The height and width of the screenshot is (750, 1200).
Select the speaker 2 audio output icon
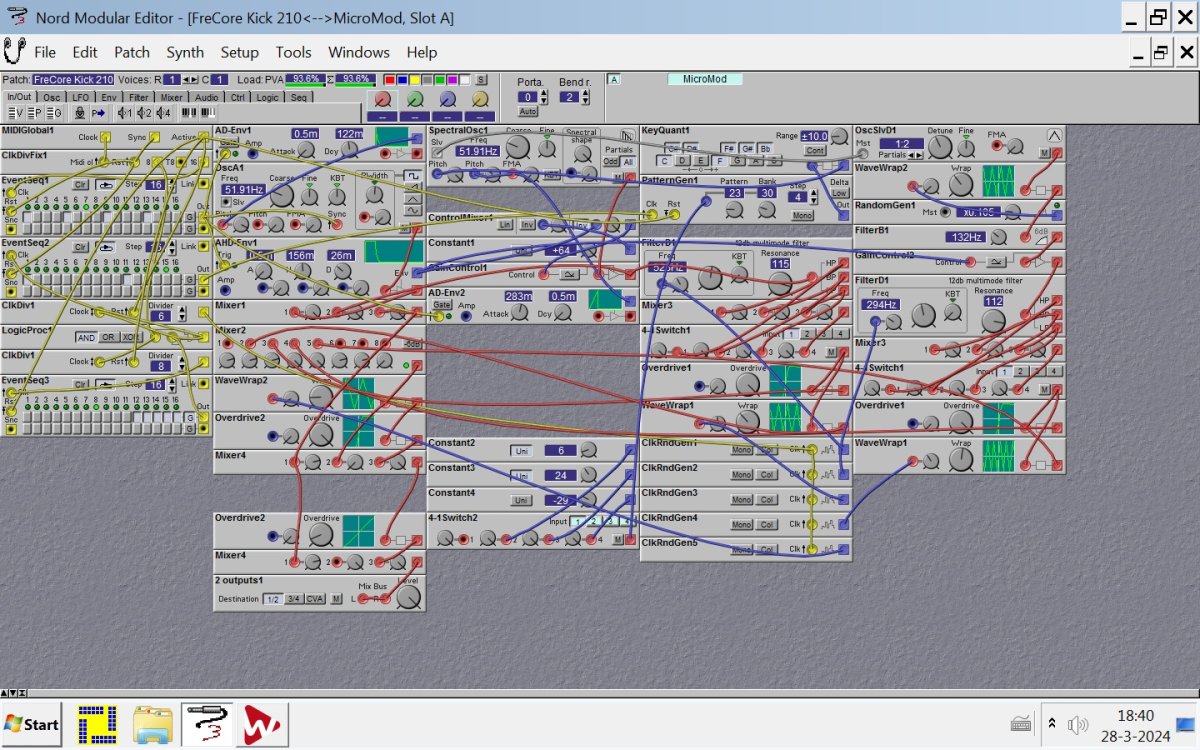144,113
